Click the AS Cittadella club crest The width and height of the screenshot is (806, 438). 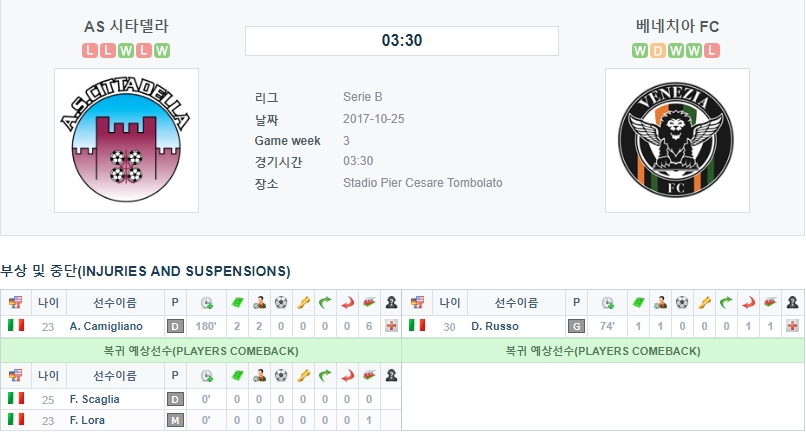[x=126, y=140]
